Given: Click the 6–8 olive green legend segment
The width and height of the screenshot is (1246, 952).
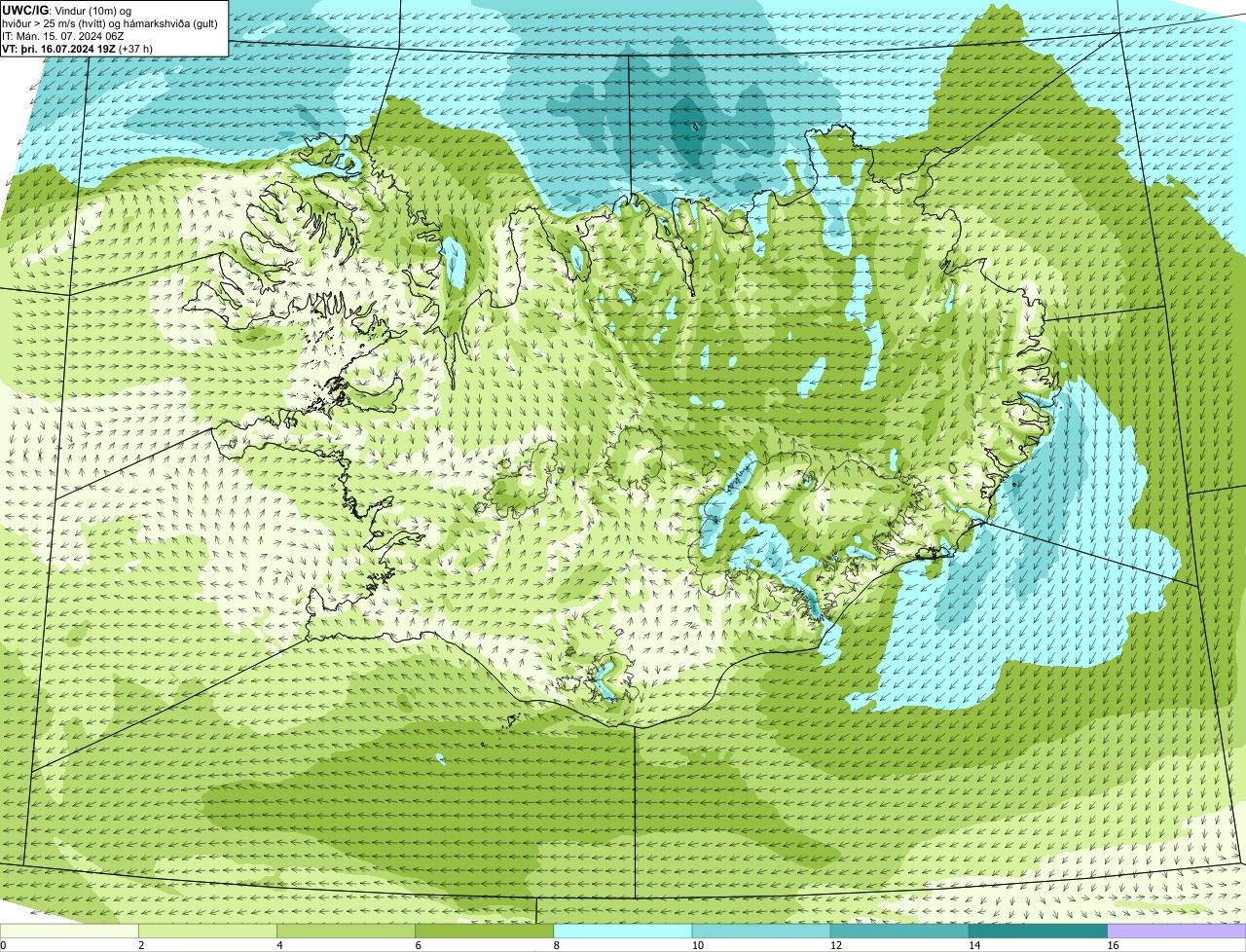Looking at the screenshot, I should pyautogui.click(x=485, y=932).
